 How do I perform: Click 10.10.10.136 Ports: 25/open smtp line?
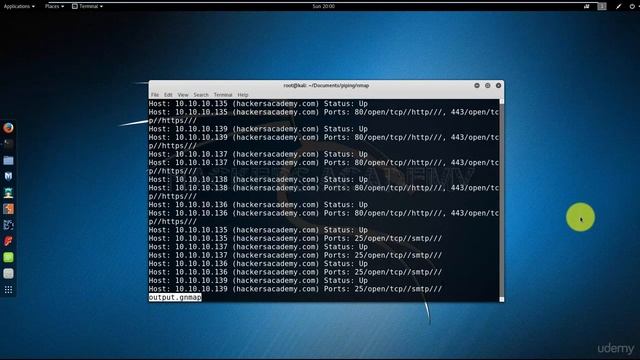(x=296, y=272)
